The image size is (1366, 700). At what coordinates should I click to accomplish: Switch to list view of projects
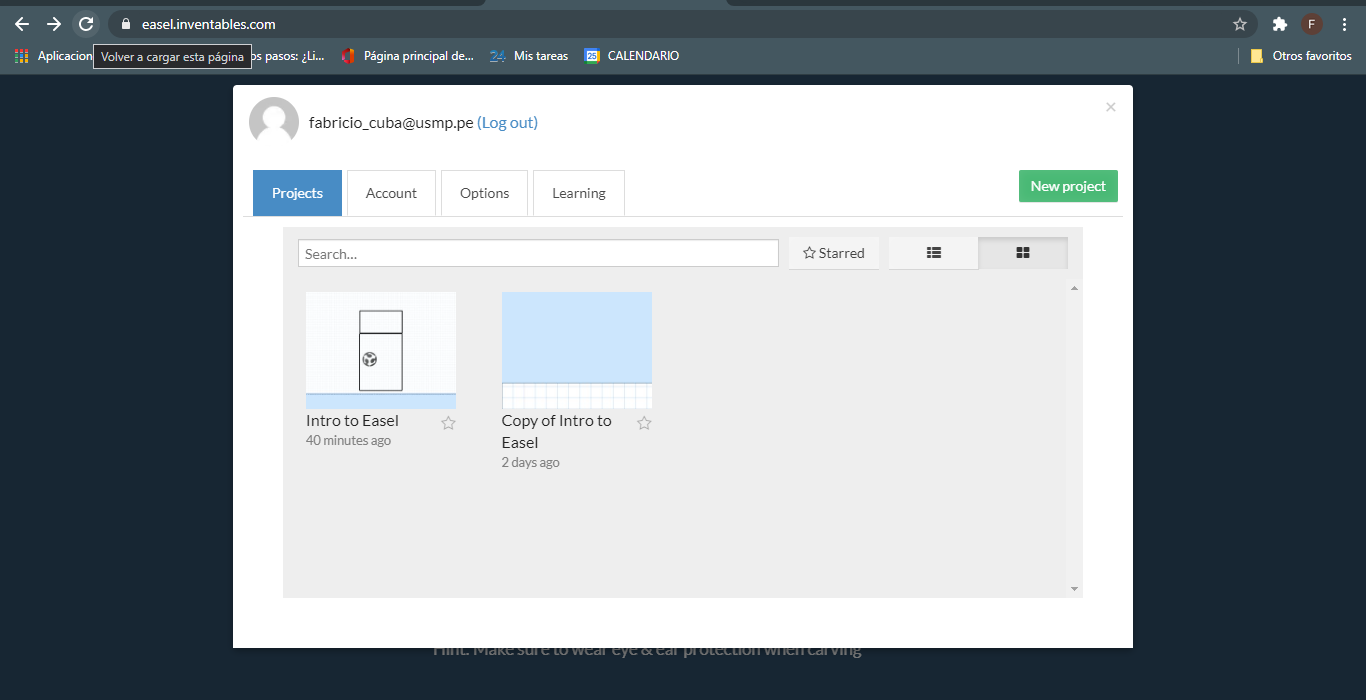pos(934,253)
